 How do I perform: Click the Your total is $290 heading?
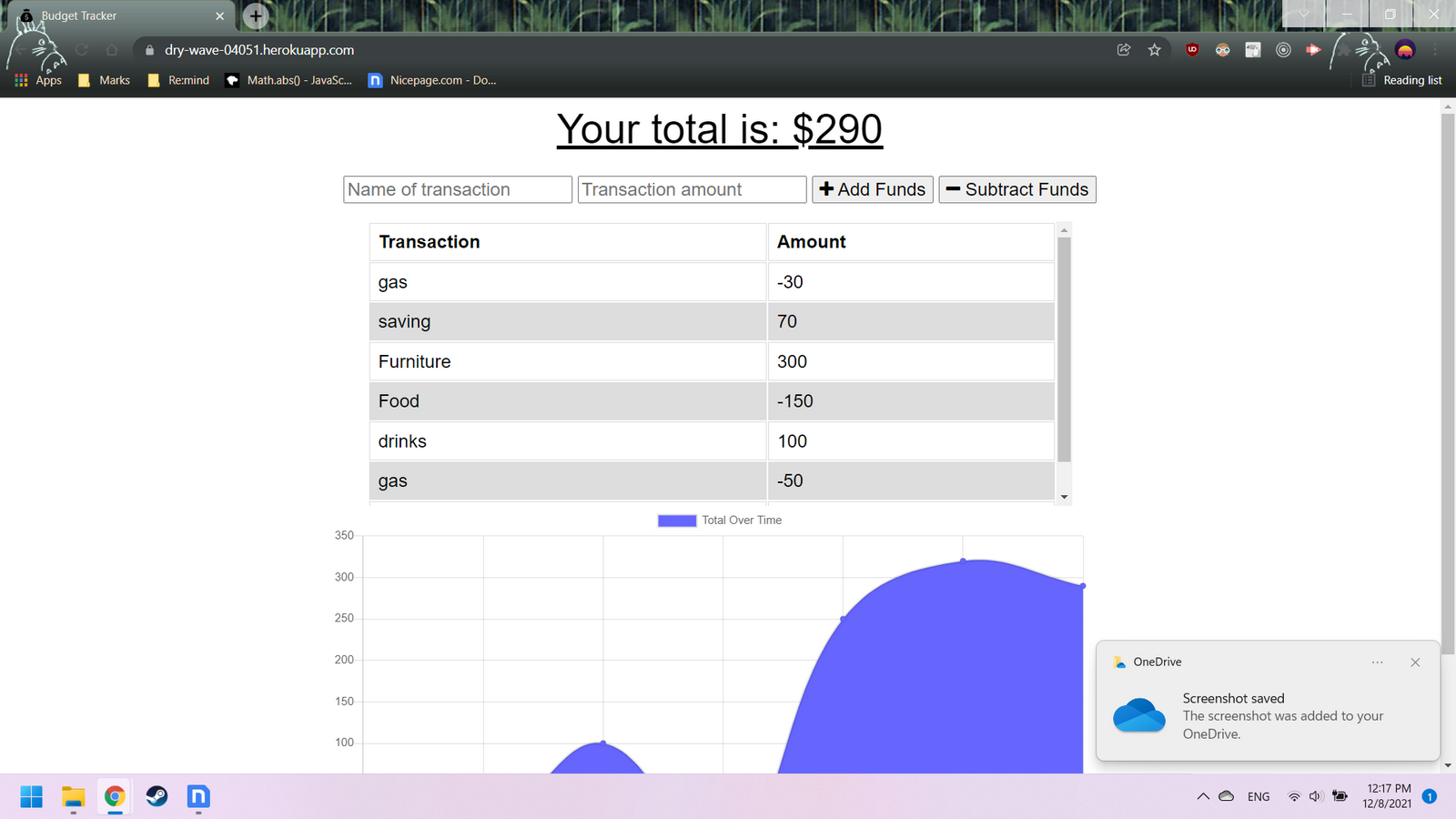[720, 129]
